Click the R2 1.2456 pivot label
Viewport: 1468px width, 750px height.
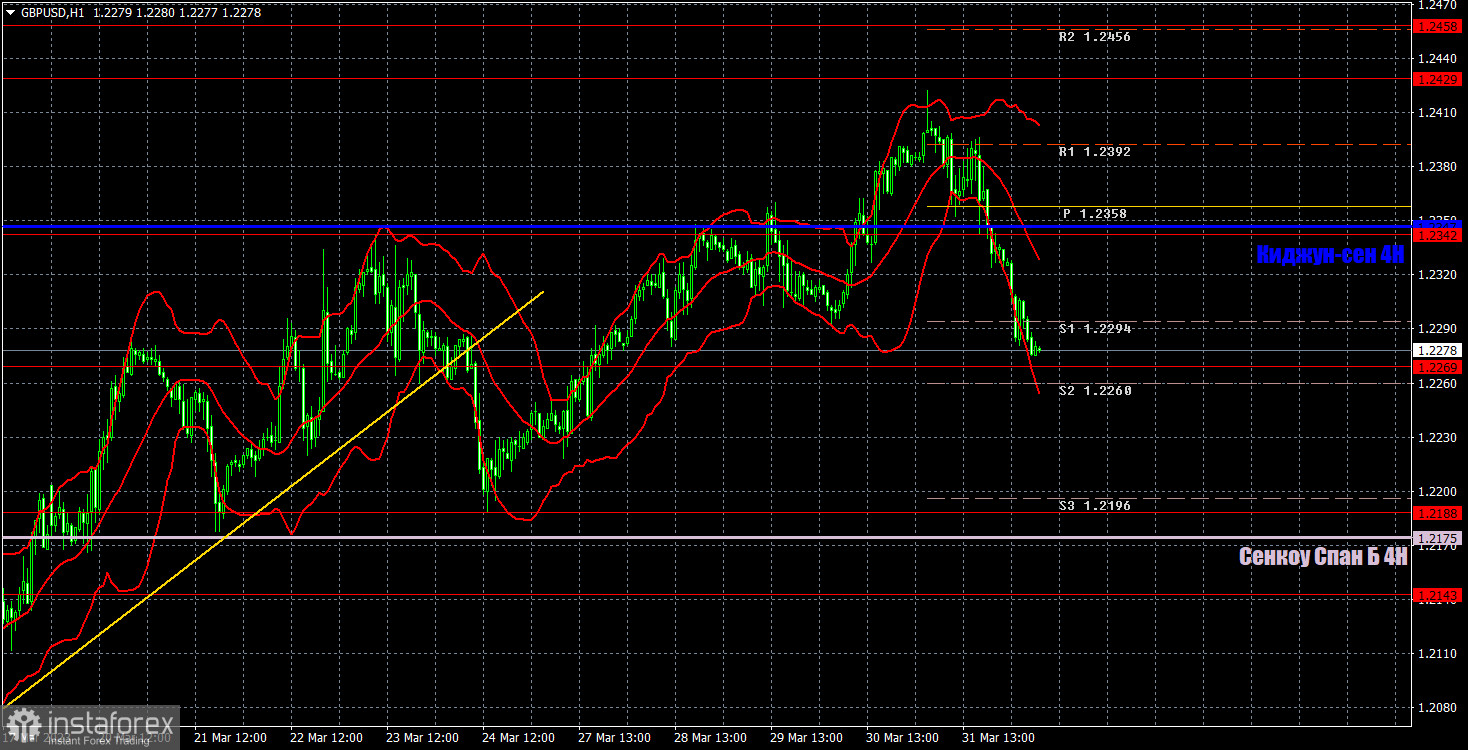(x=1094, y=36)
